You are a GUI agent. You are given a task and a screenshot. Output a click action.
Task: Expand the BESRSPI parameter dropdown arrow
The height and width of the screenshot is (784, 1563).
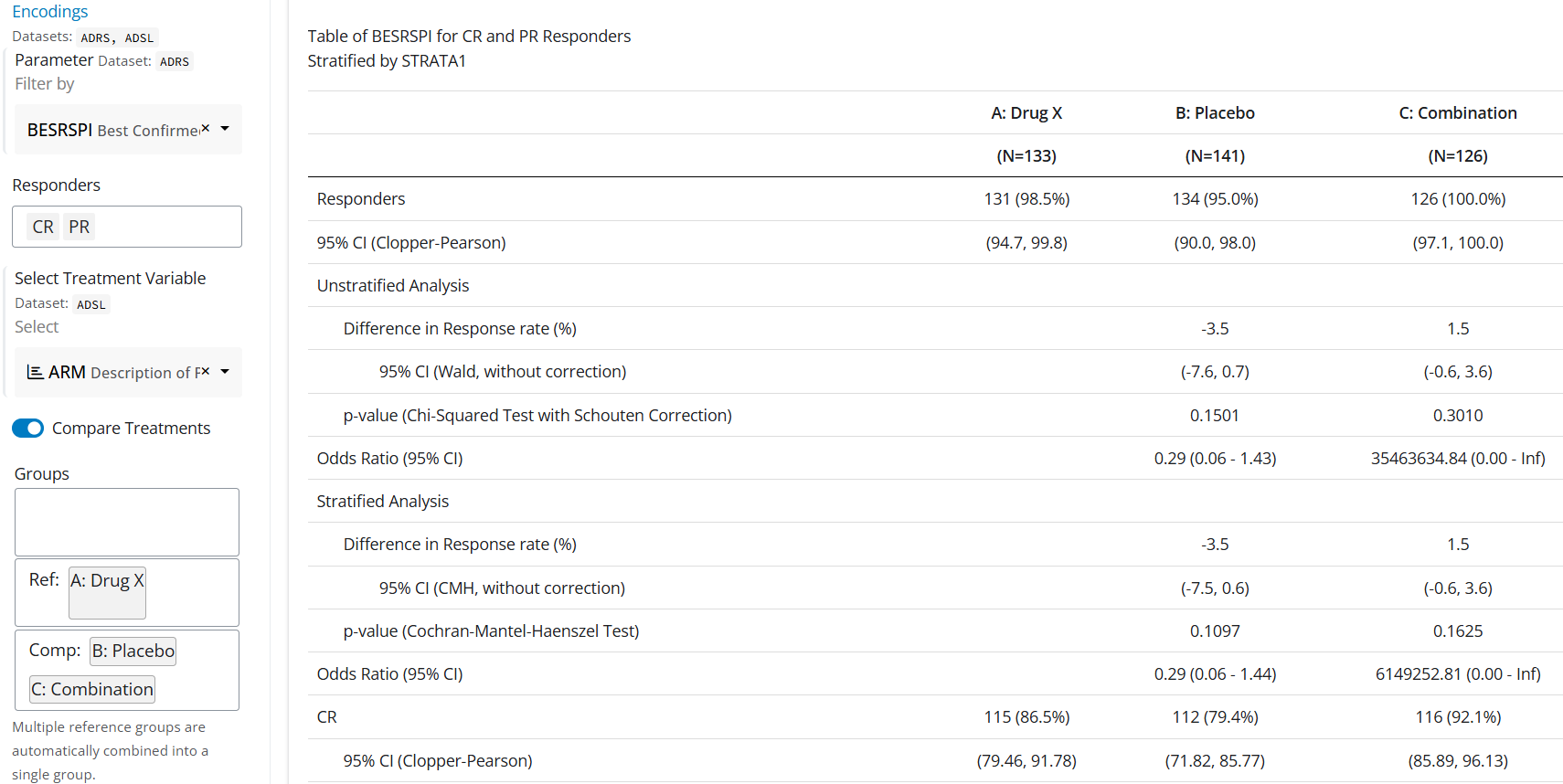(x=225, y=129)
